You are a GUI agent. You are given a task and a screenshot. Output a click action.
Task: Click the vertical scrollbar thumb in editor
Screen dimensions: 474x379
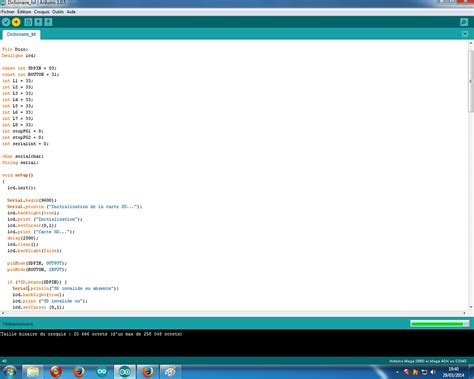[471, 81]
